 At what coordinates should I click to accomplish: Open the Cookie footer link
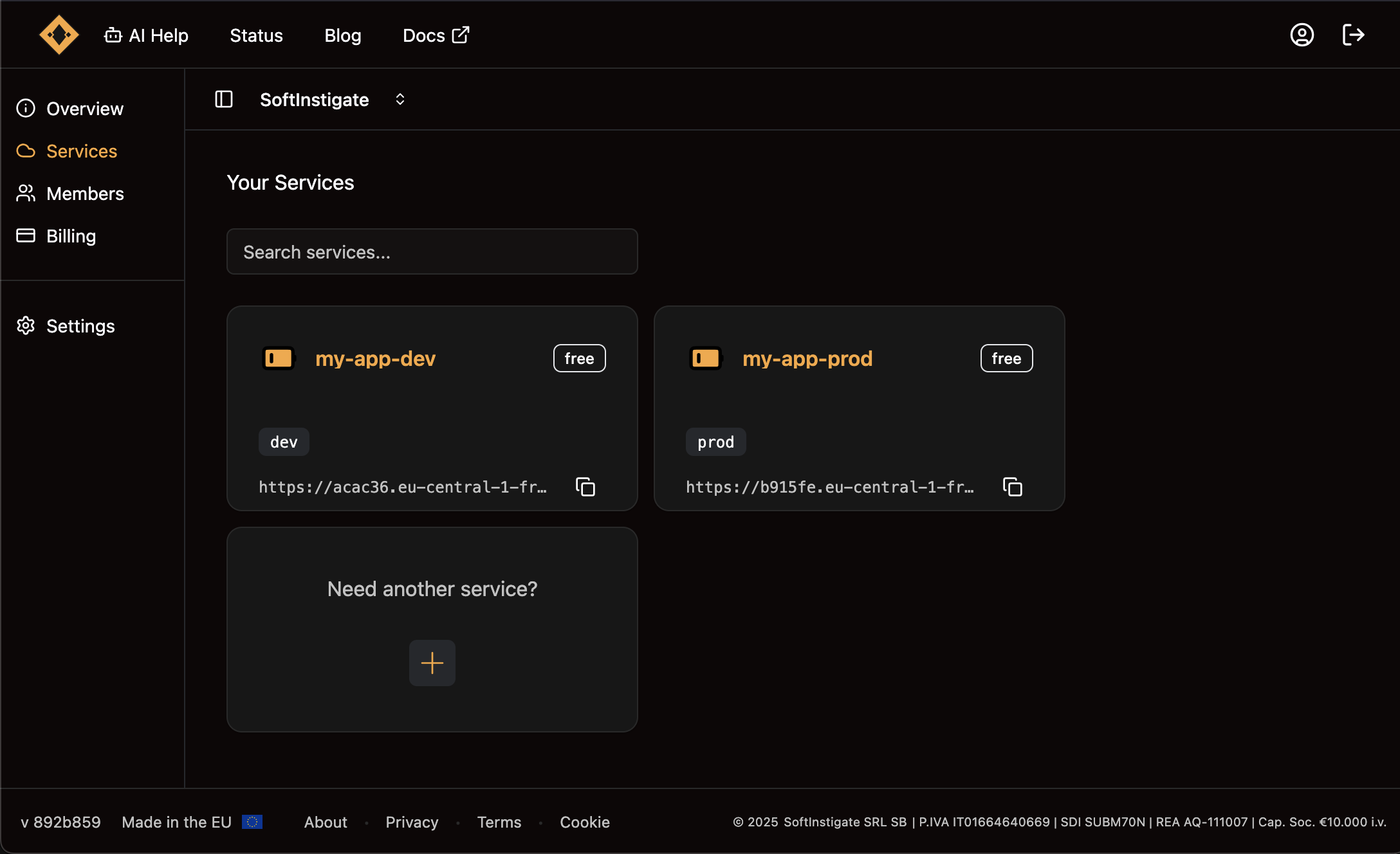tap(584, 822)
